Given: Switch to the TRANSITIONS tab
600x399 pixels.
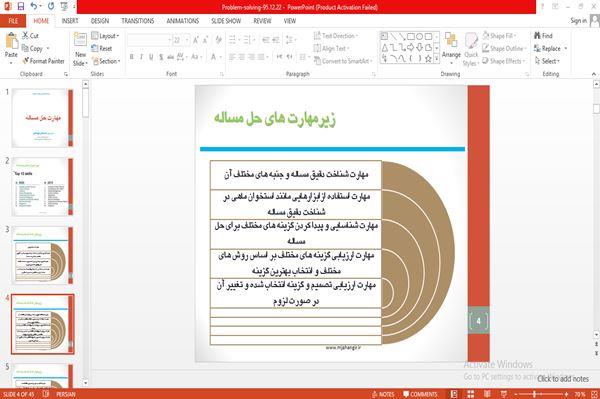Looking at the screenshot, I should (138, 21).
